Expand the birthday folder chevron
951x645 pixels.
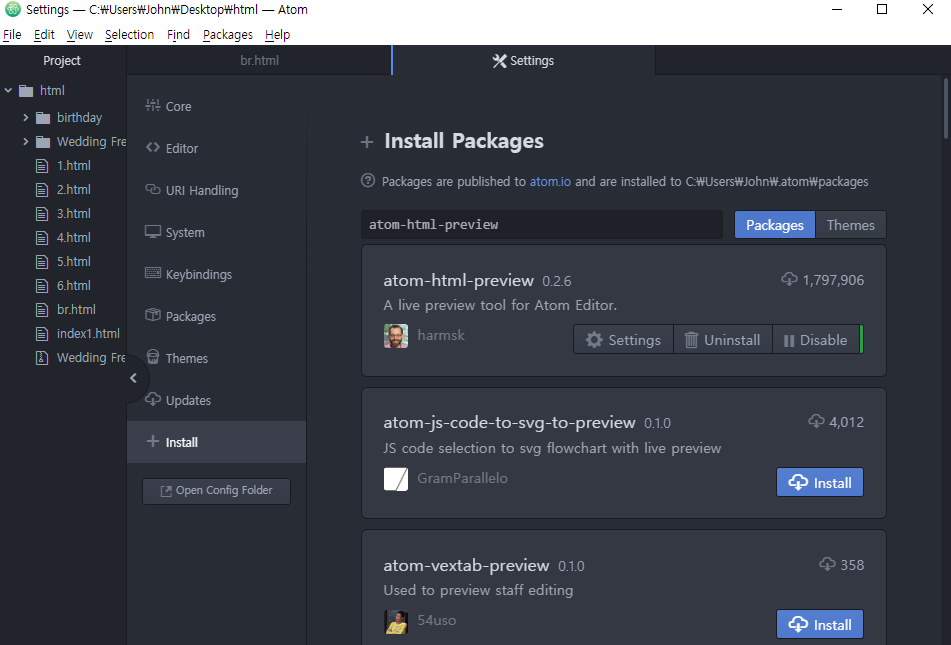(25, 117)
